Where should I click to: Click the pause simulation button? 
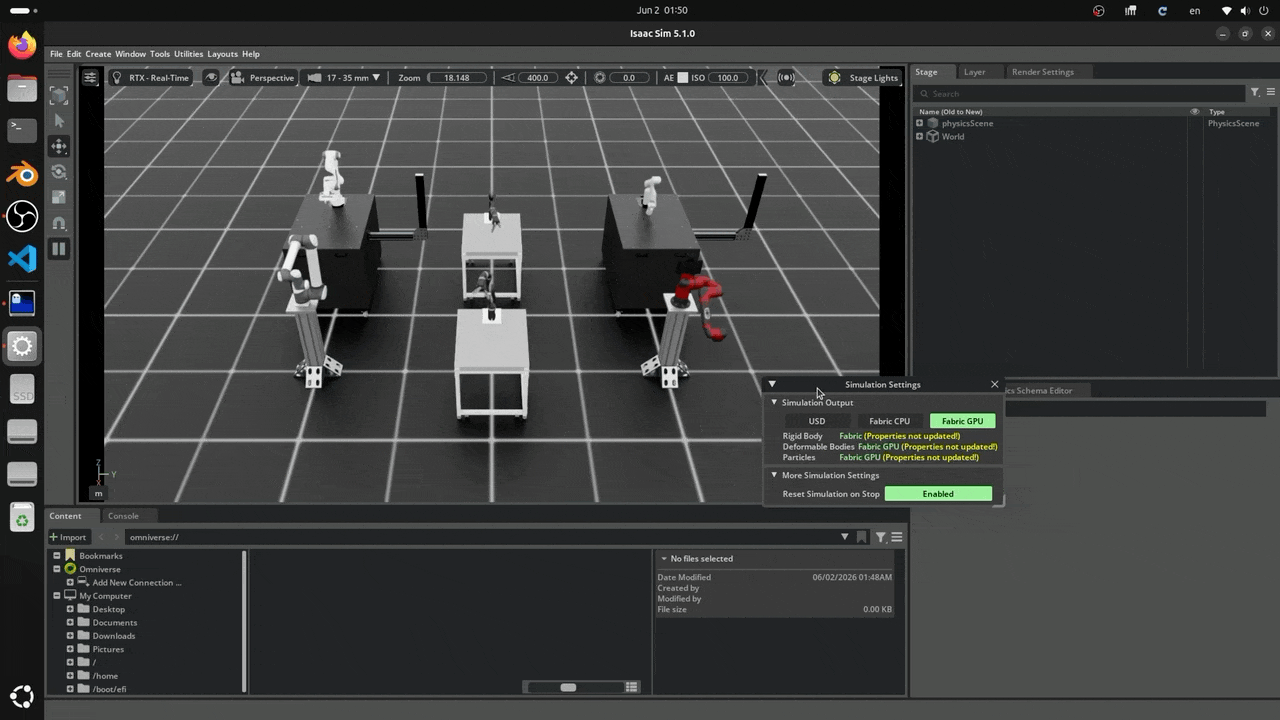(x=59, y=249)
